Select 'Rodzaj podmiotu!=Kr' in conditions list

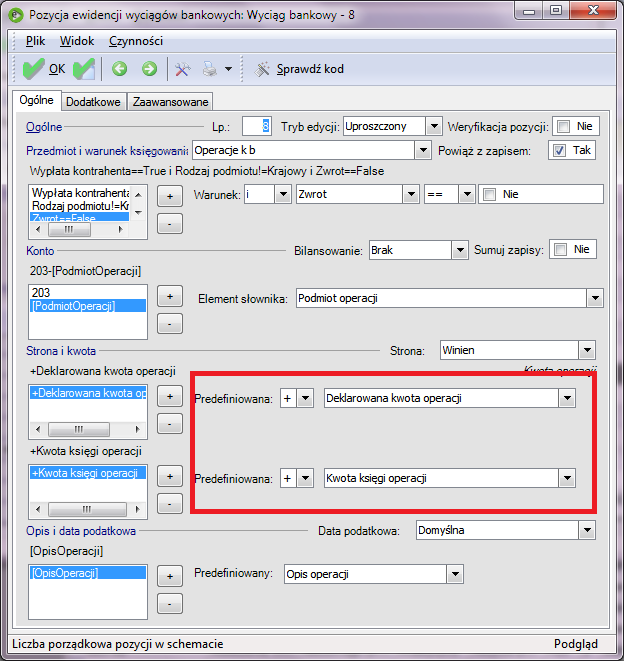click(80, 206)
